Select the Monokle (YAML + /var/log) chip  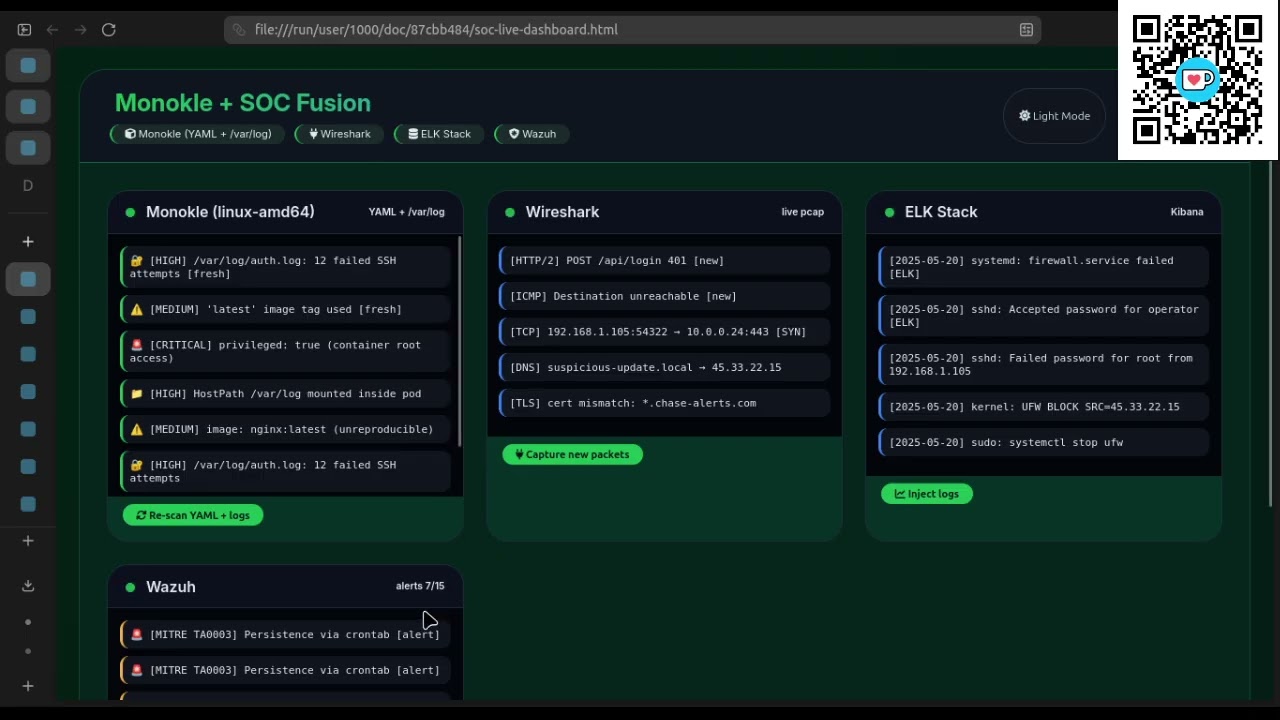coord(197,134)
